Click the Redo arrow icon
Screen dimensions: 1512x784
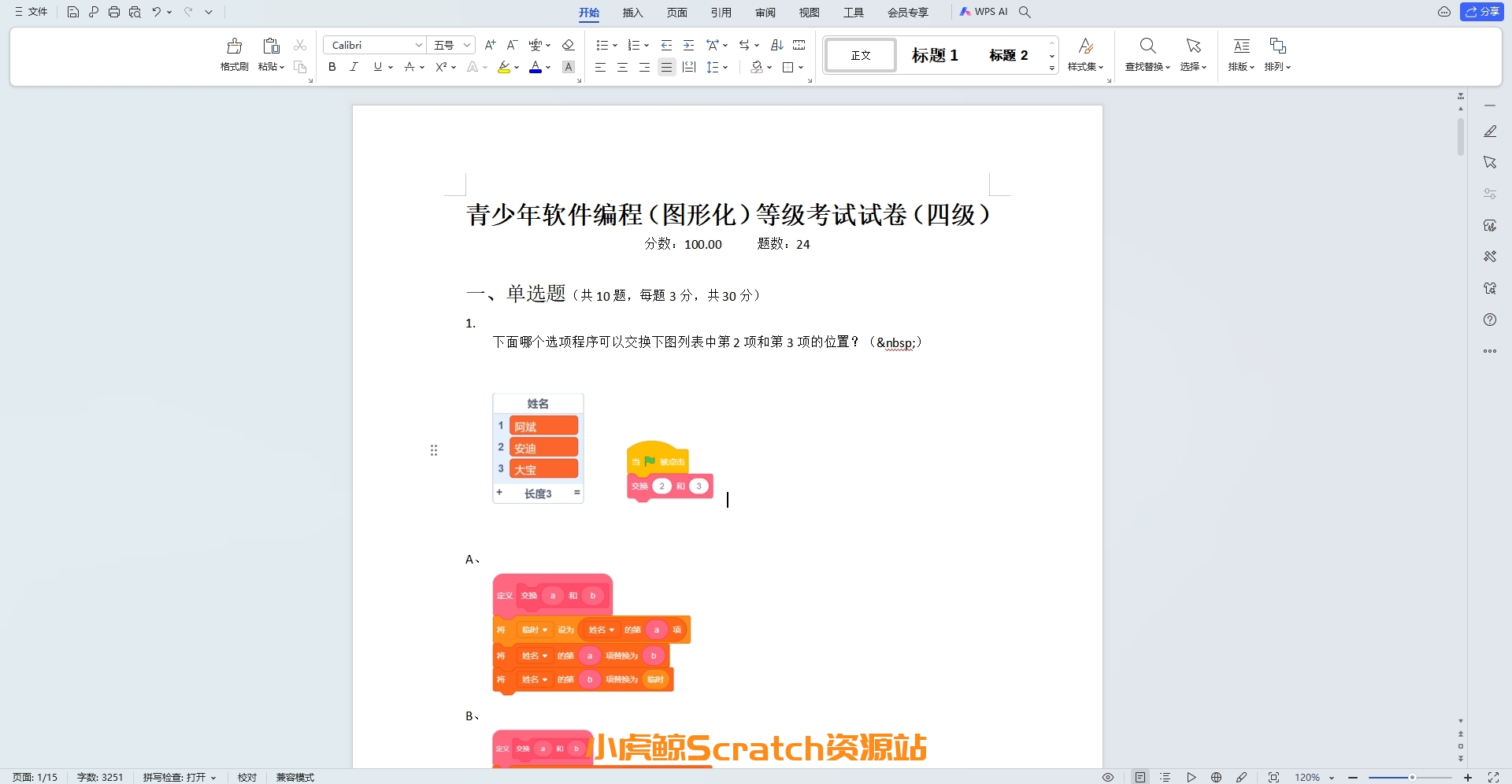188,12
